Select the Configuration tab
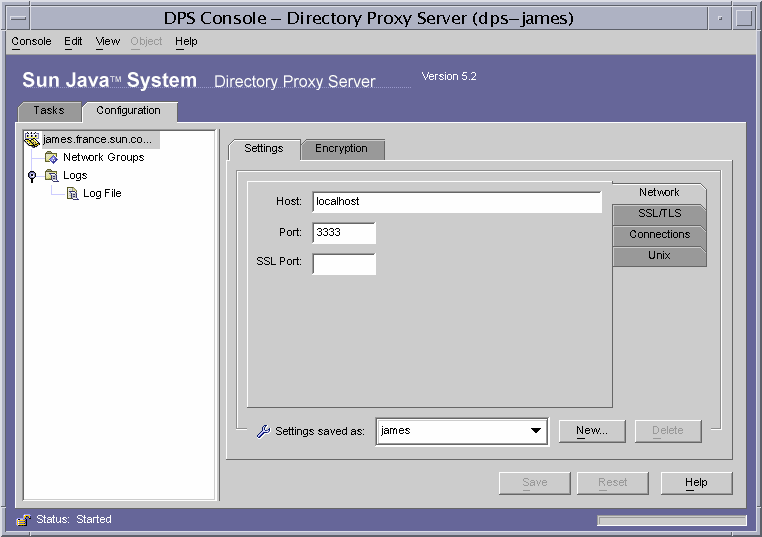762x537 pixels. [x=129, y=111]
